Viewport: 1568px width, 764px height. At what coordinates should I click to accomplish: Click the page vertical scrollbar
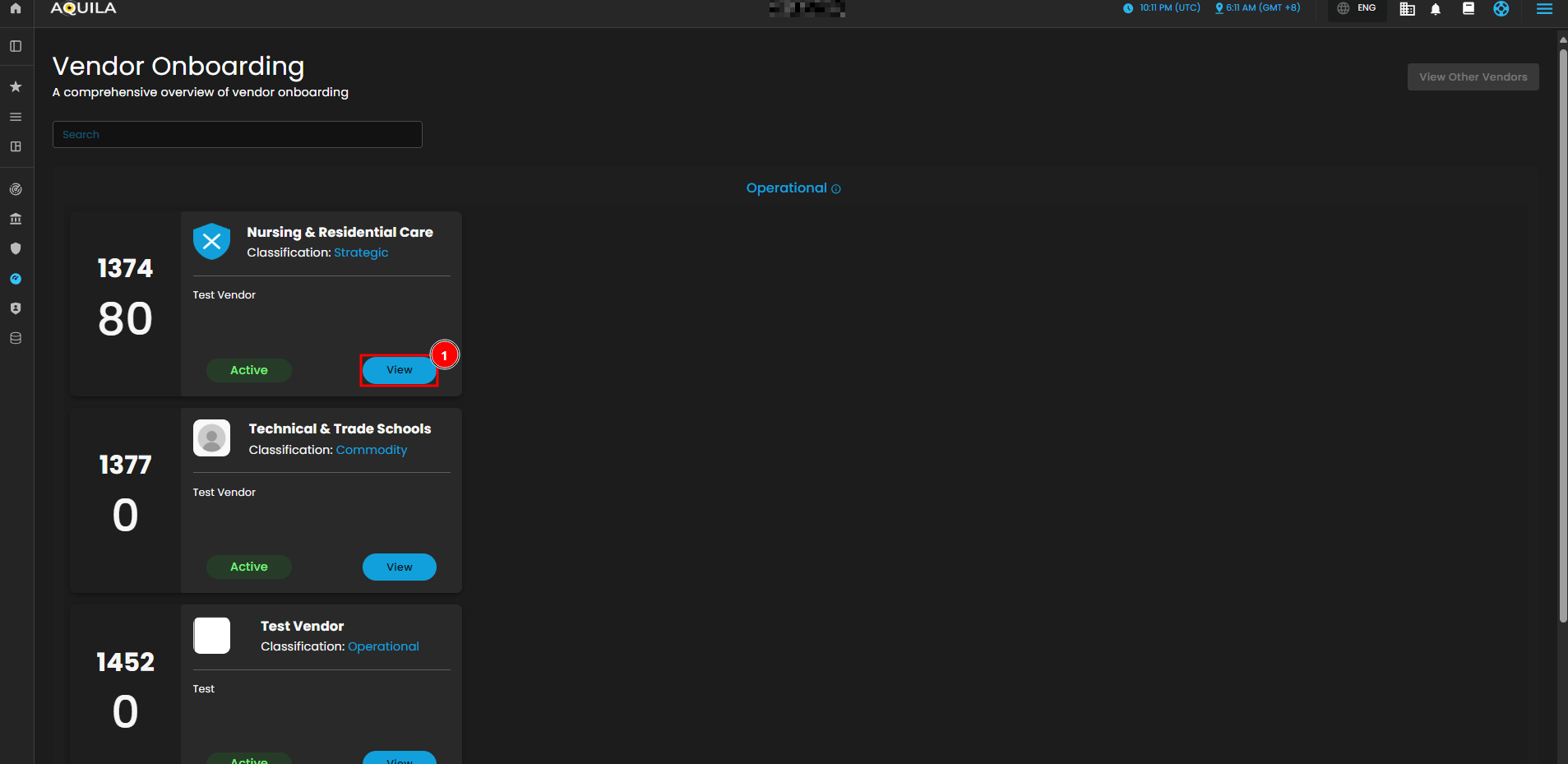1562,329
